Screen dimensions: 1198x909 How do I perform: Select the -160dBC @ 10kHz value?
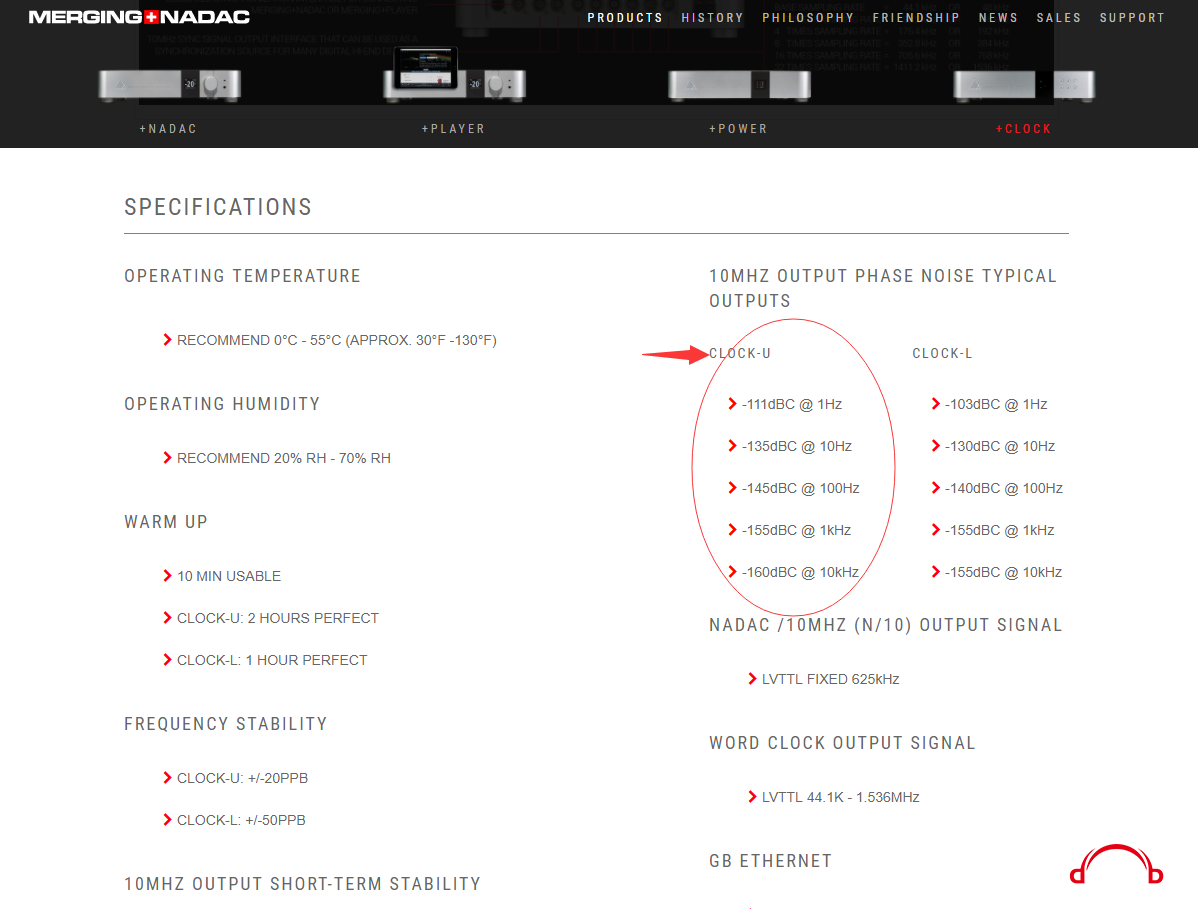[800, 572]
